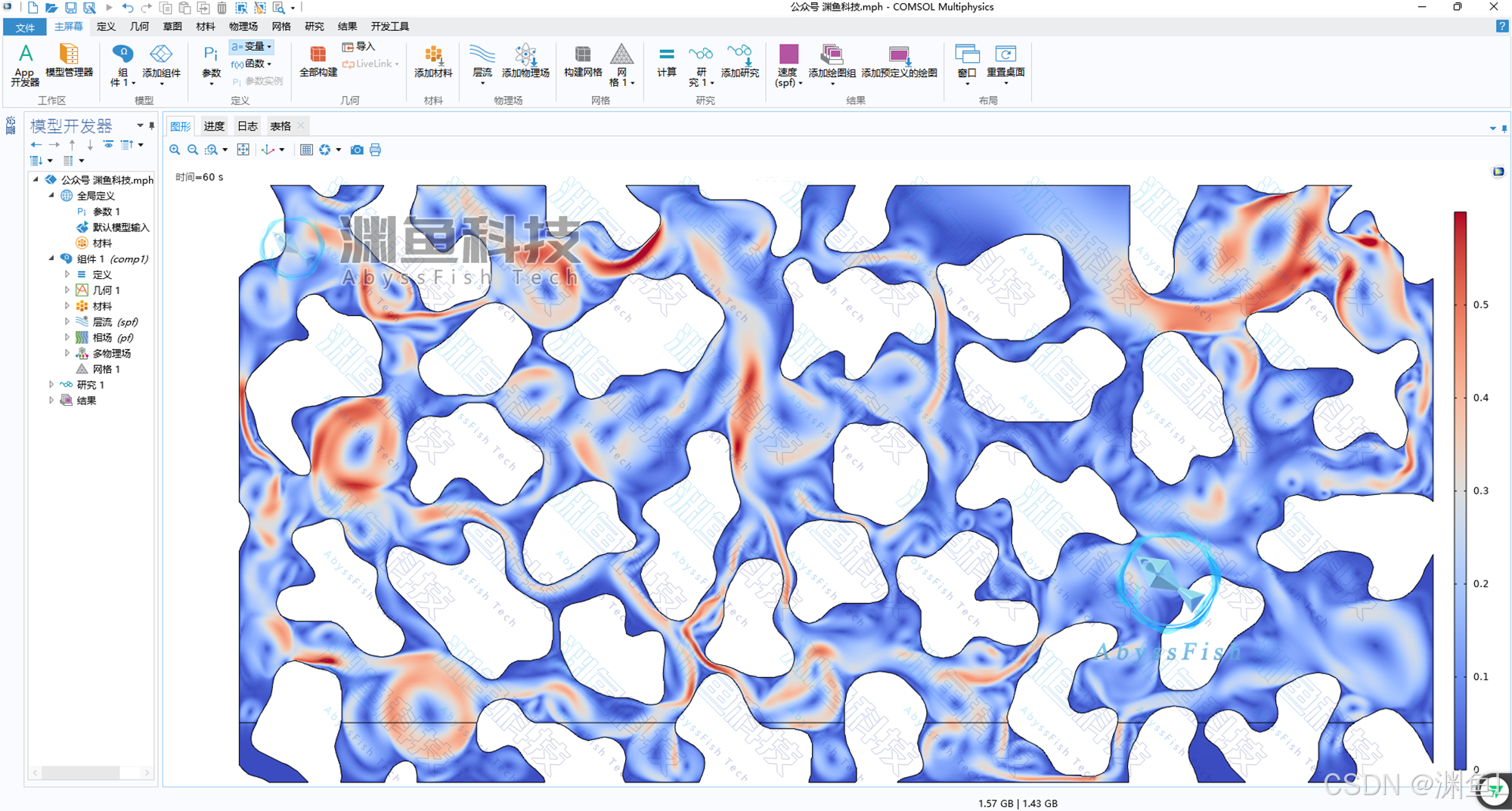Open the 模型管理器 (Model Manager)
Screen dimensions: 1512x811
[x=69, y=62]
